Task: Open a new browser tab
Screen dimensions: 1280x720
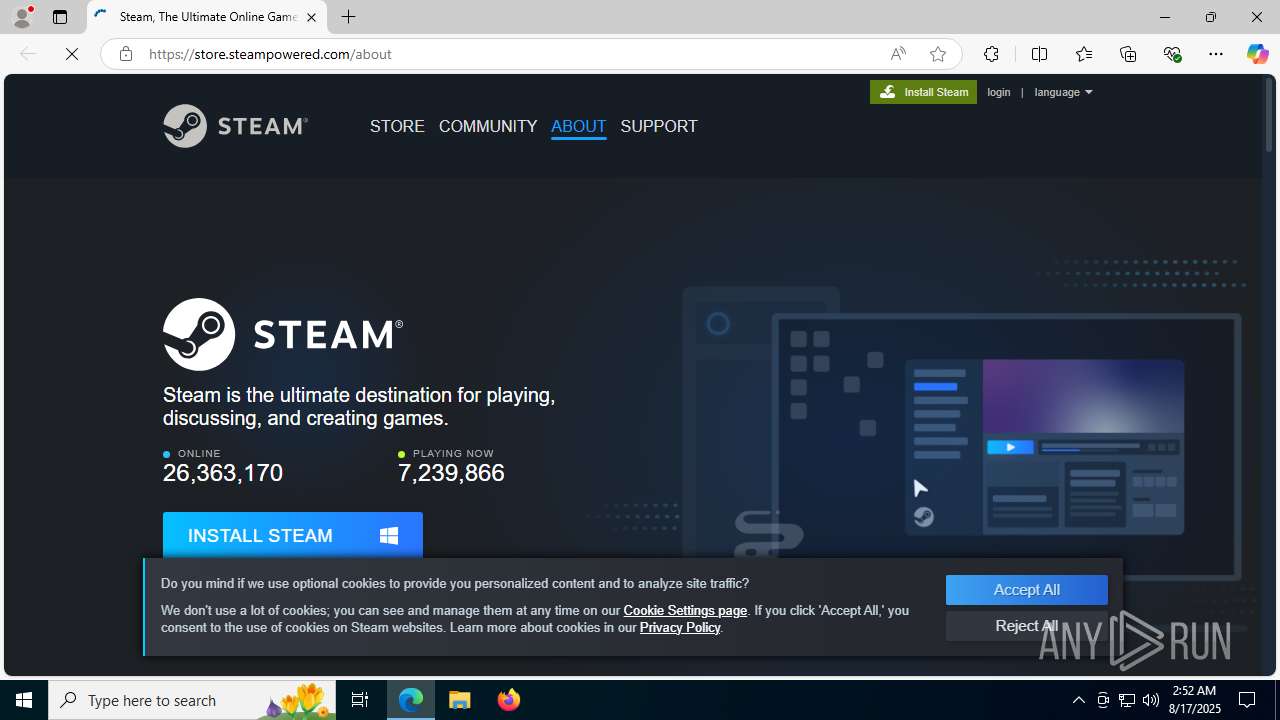Action: point(348,17)
